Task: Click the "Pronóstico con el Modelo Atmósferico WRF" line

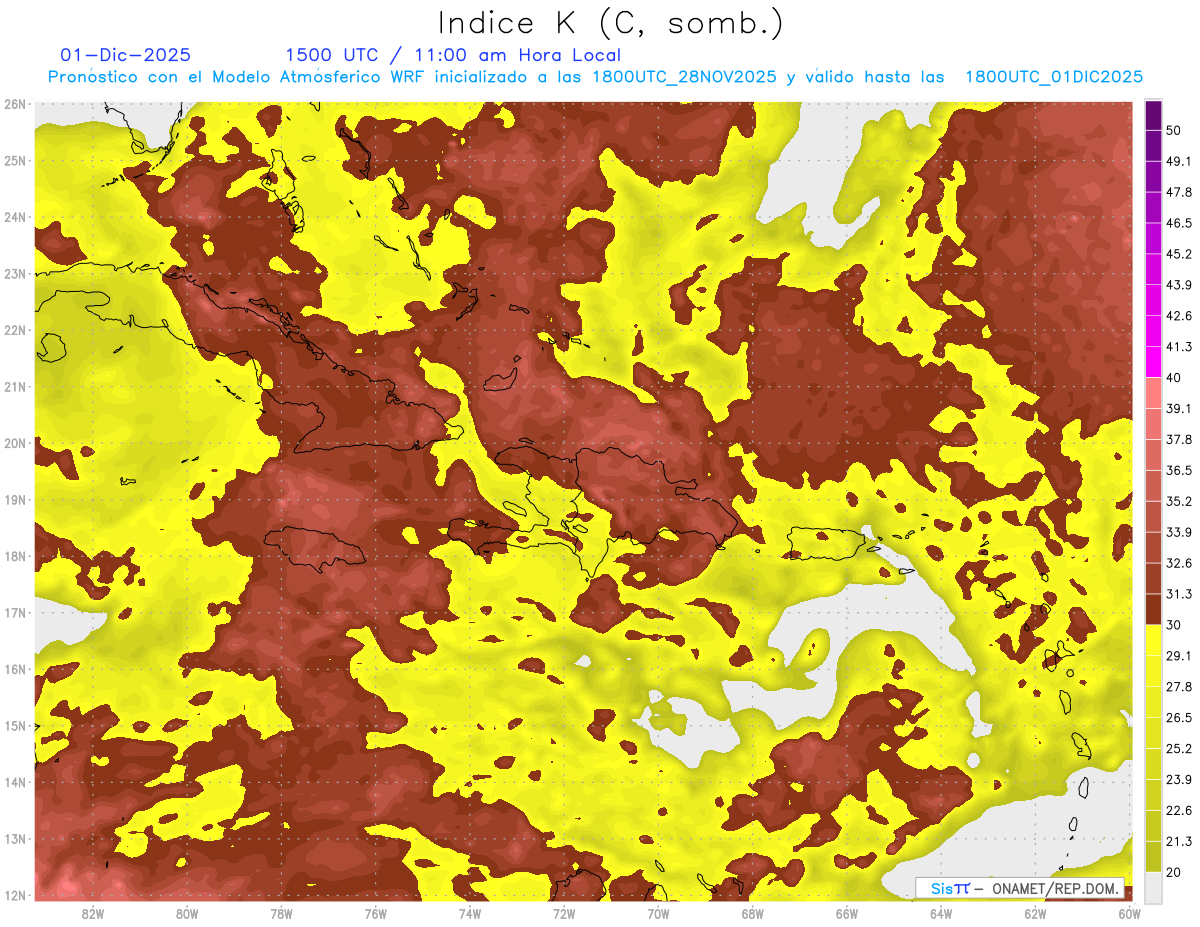Action: click(x=595, y=77)
